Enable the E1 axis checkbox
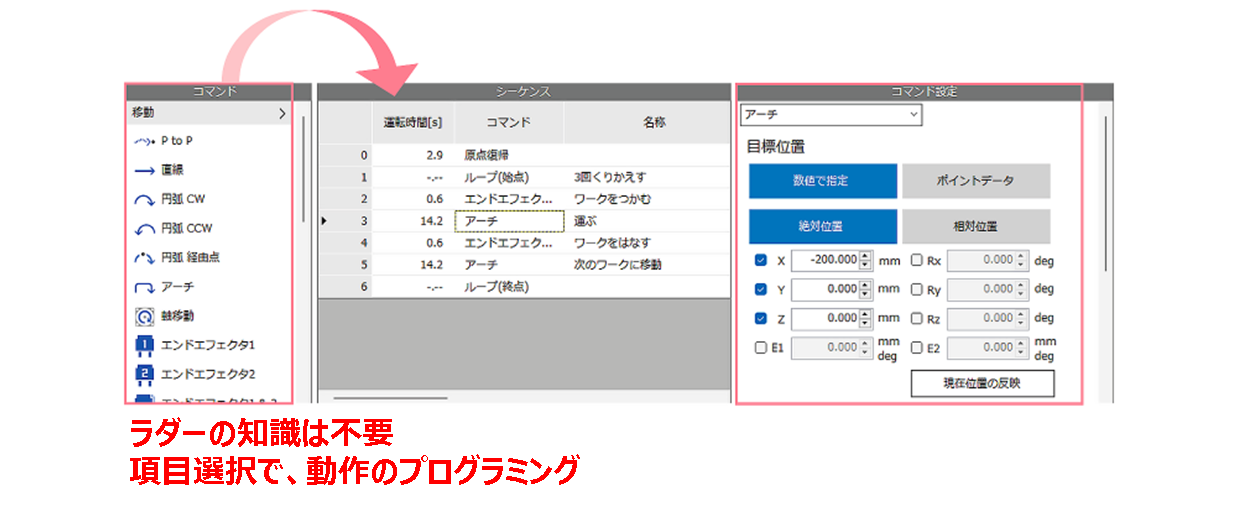The height and width of the screenshot is (509, 1233). 761,347
